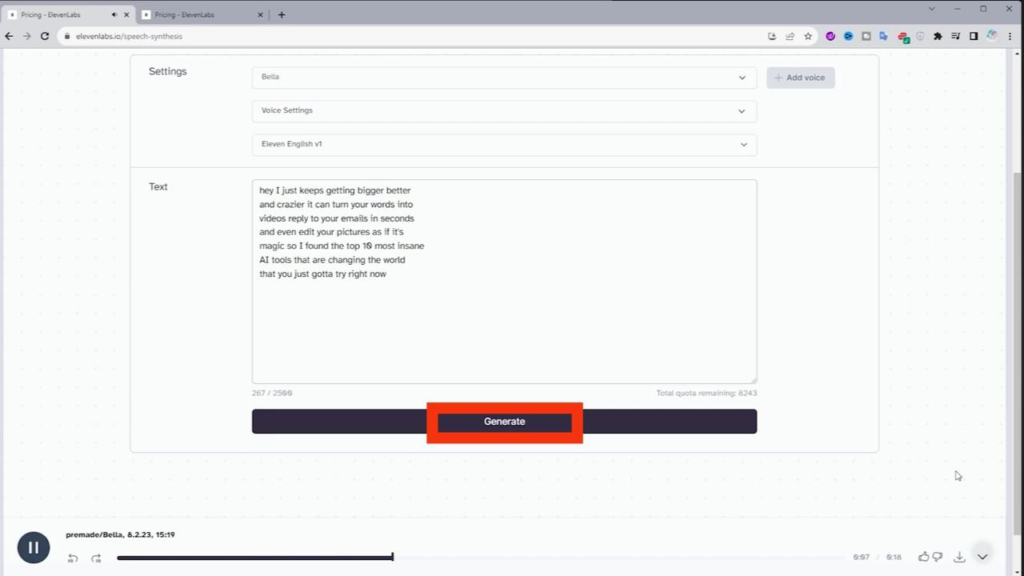Bookmark this page with star icon
Viewport: 1024px width, 576px height.
[x=807, y=36]
